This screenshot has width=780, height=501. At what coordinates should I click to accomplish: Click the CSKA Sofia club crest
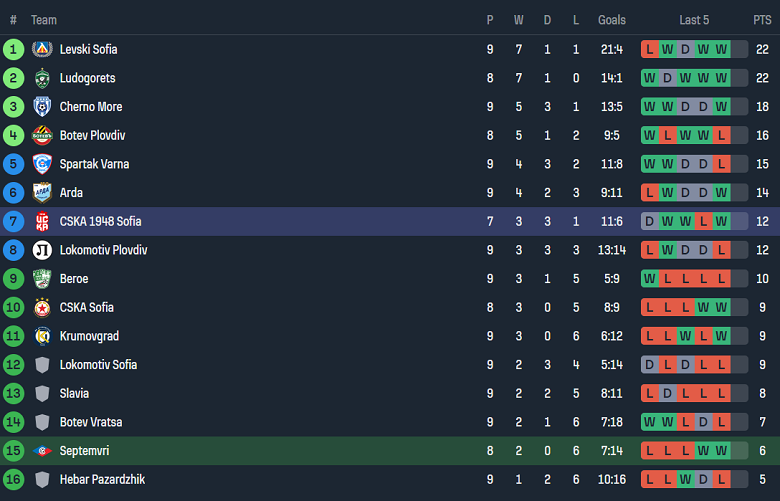pyautogui.click(x=42, y=307)
